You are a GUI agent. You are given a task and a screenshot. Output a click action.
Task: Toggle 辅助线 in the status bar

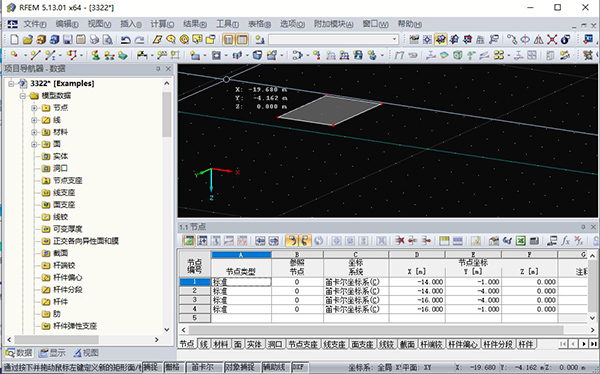(x=276, y=367)
